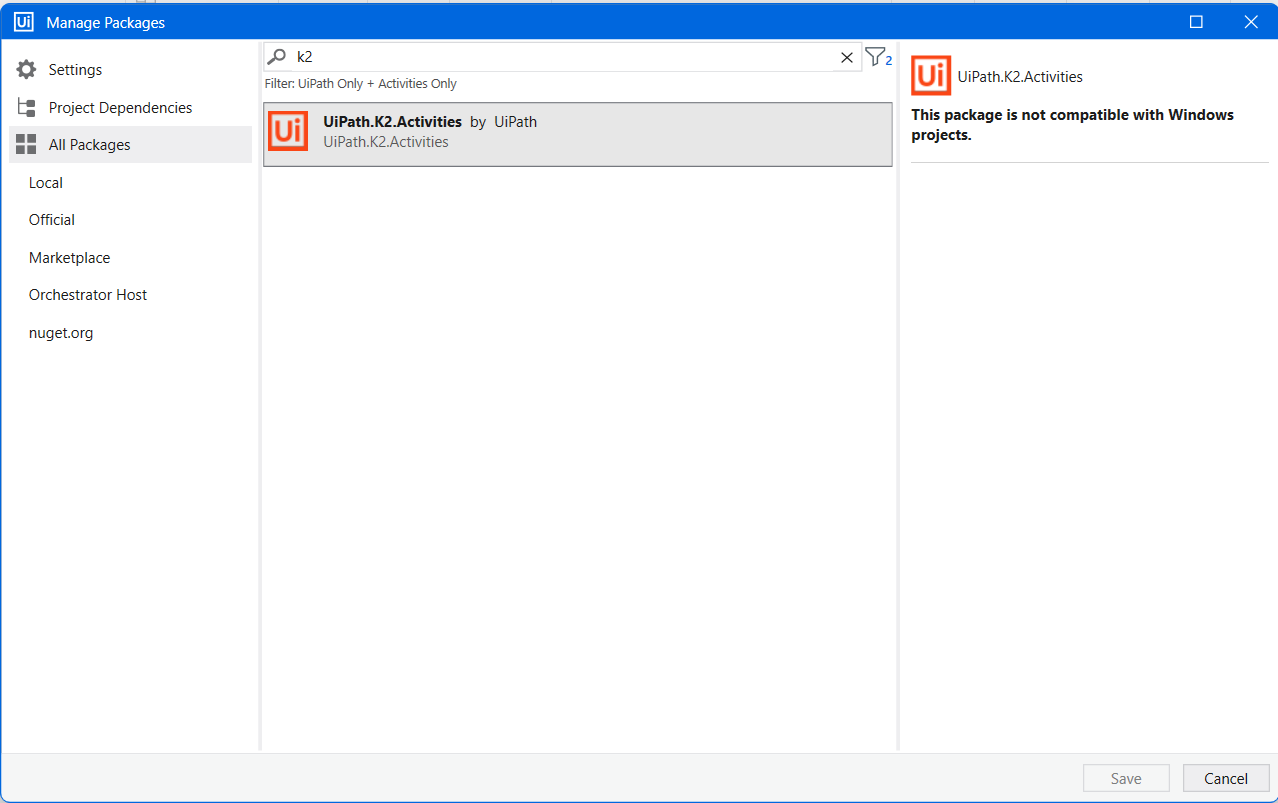Click the Settings gear icon
1278x803 pixels.
tap(26, 70)
